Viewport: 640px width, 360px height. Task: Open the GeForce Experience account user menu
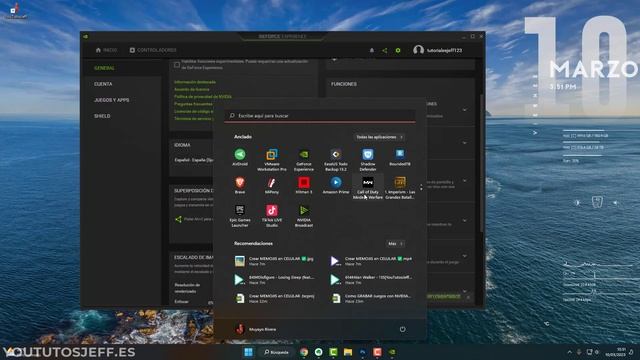[x=438, y=50]
